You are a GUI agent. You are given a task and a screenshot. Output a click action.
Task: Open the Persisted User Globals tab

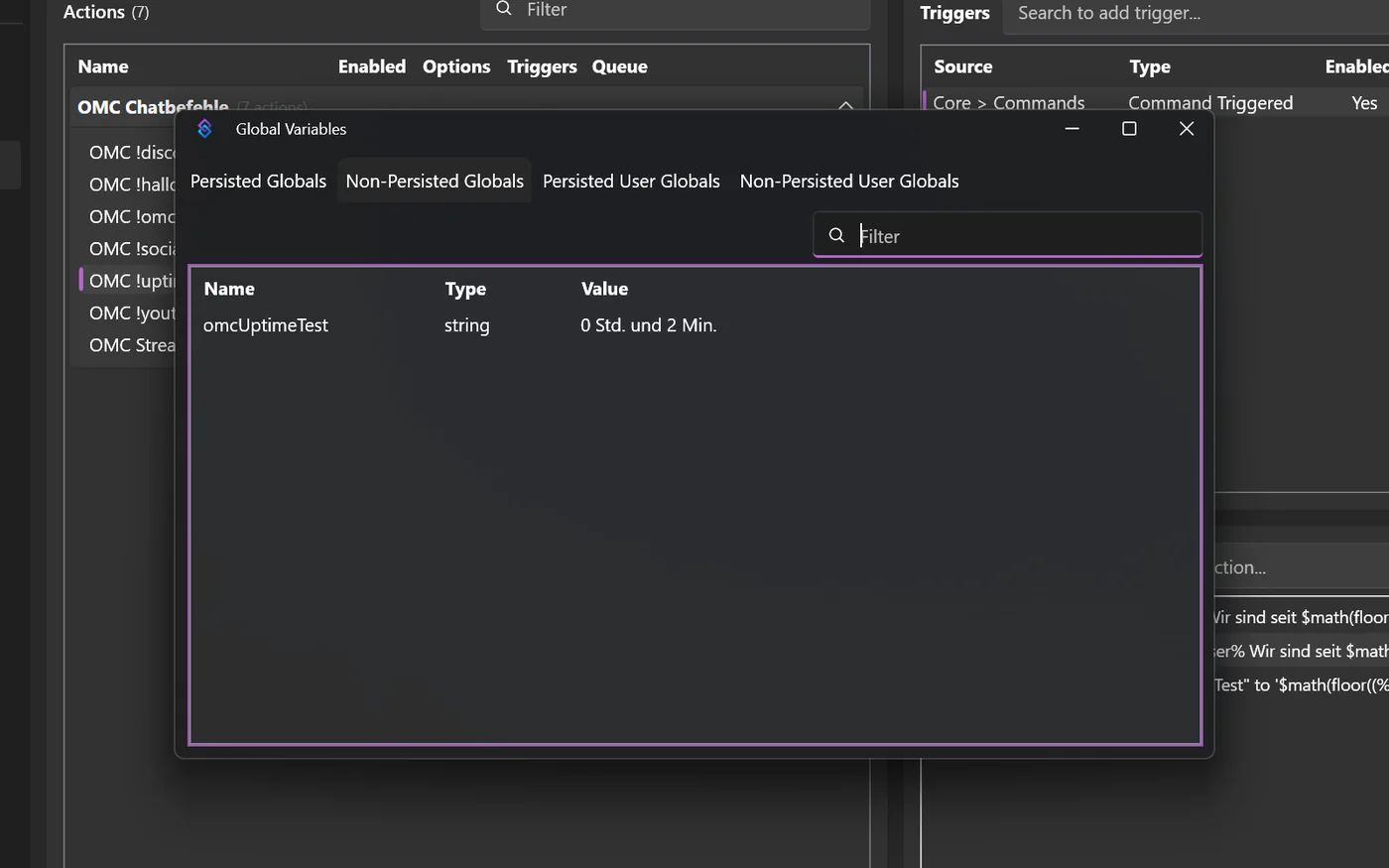pyautogui.click(x=631, y=182)
